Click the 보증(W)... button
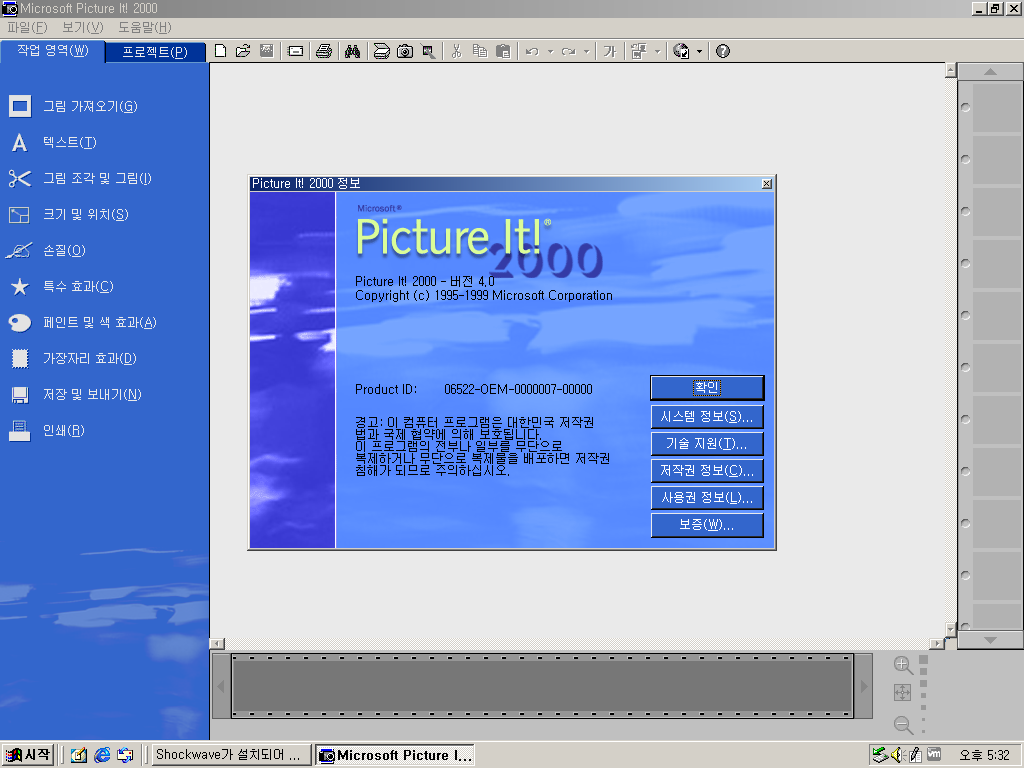 (x=707, y=524)
